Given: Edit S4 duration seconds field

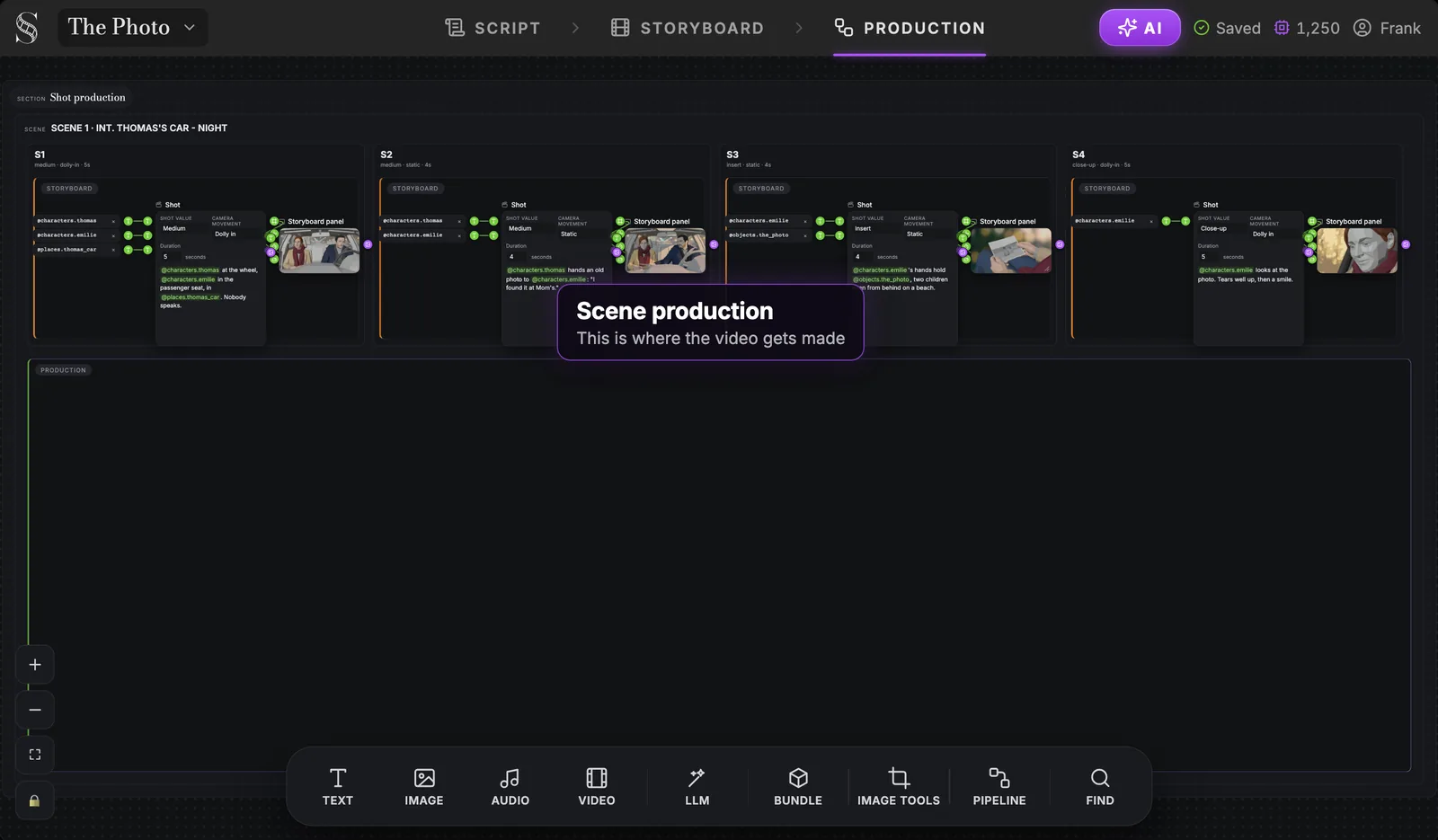Looking at the screenshot, I should click(x=1209, y=257).
